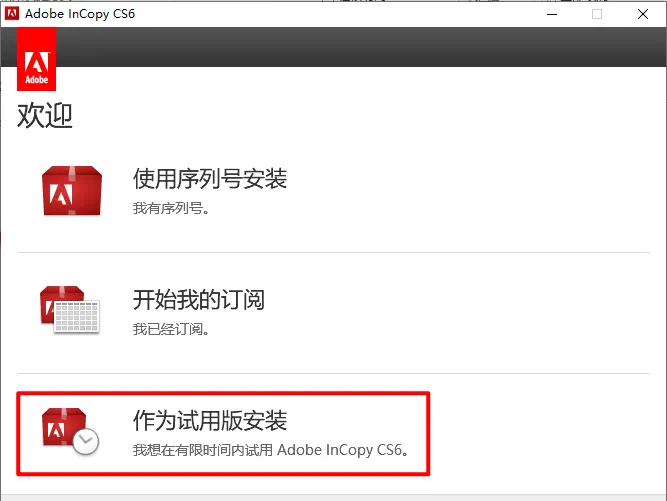Image resolution: width=667 pixels, height=501 pixels.
Task: Select the 使用序列号安装 option heading
Action: 210,178
